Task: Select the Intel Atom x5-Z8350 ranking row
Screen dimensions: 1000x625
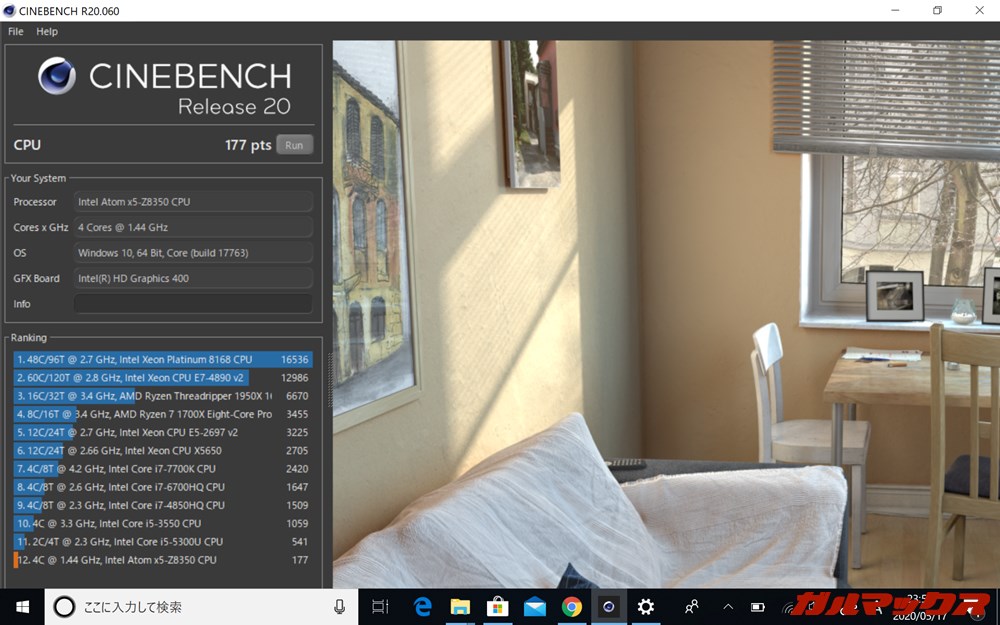Action: pos(162,560)
